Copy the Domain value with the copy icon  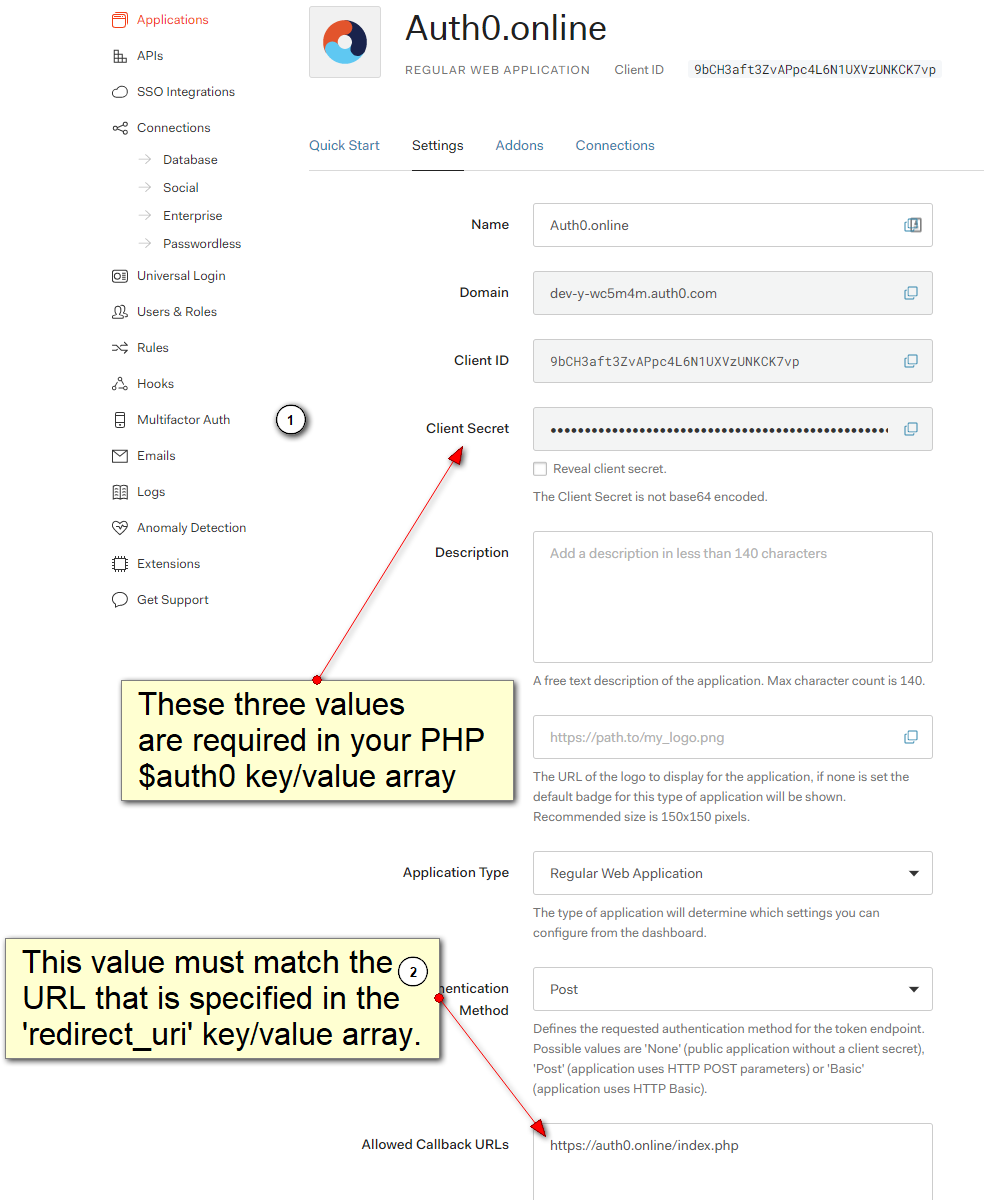coord(911,293)
